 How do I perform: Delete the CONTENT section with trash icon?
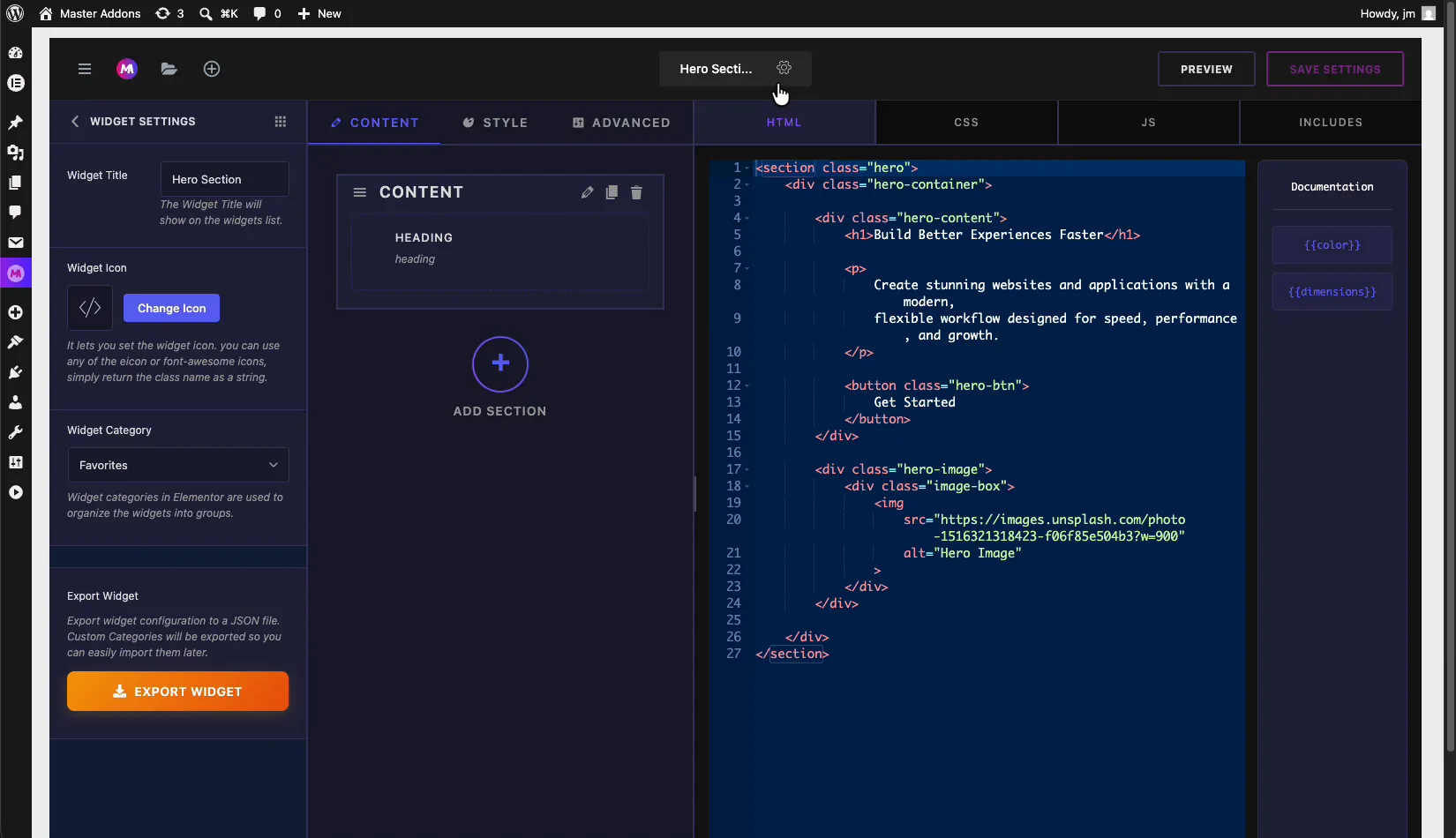[x=636, y=192]
